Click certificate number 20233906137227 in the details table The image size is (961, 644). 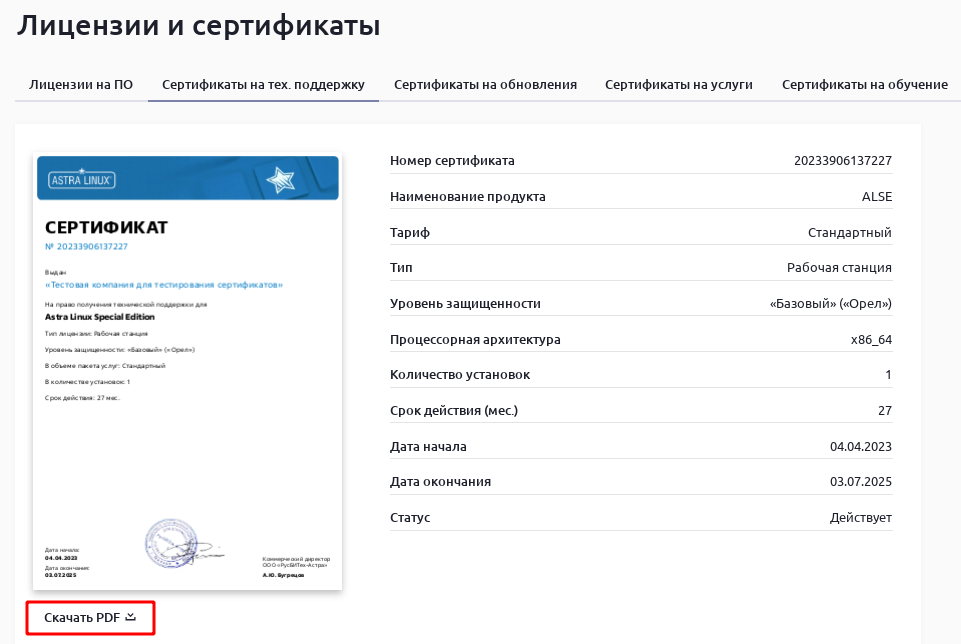click(842, 161)
